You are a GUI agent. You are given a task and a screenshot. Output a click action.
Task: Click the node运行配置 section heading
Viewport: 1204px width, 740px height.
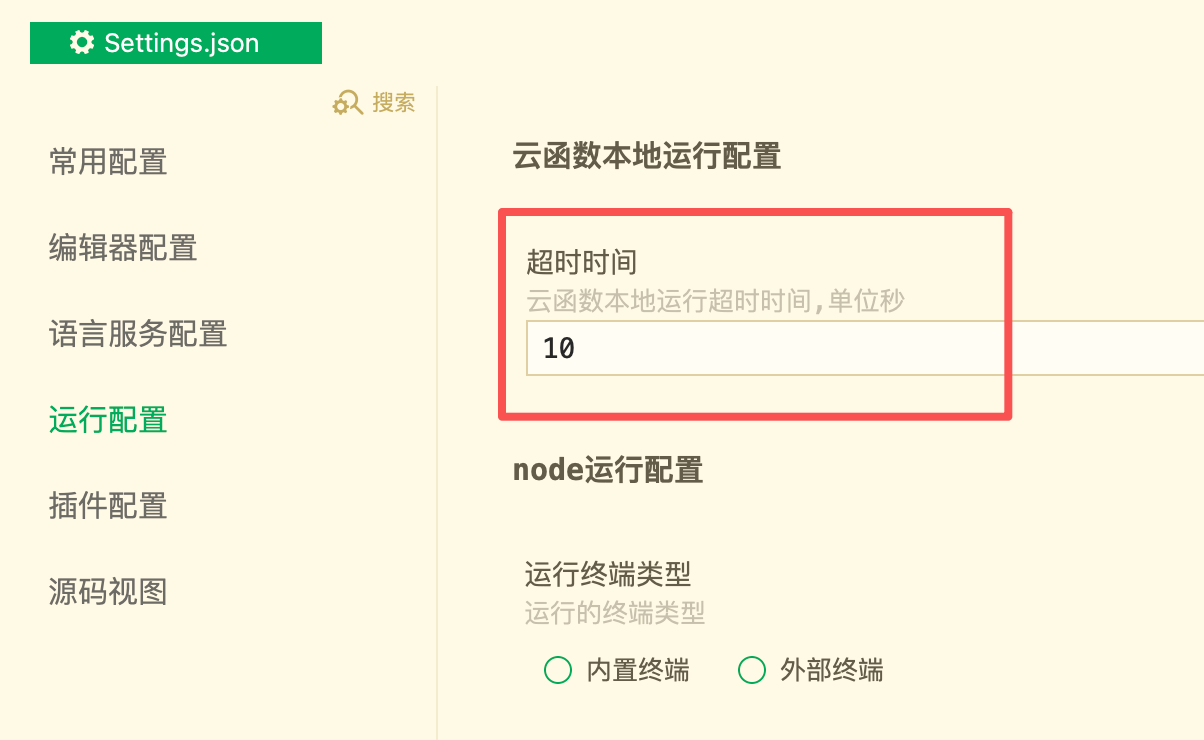[x=608, y=470]
